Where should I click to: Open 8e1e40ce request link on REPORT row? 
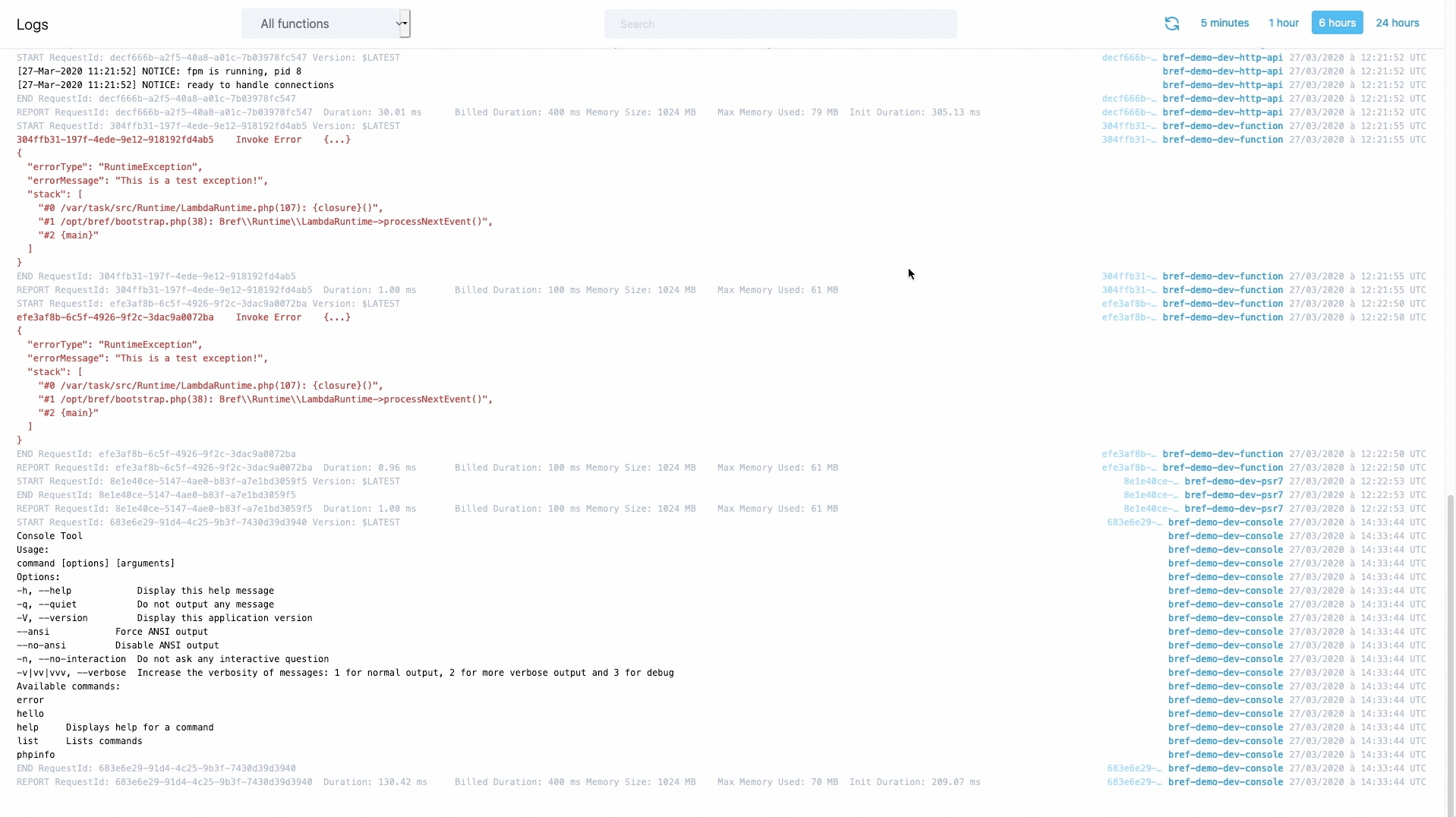[x=1151, y=509]
